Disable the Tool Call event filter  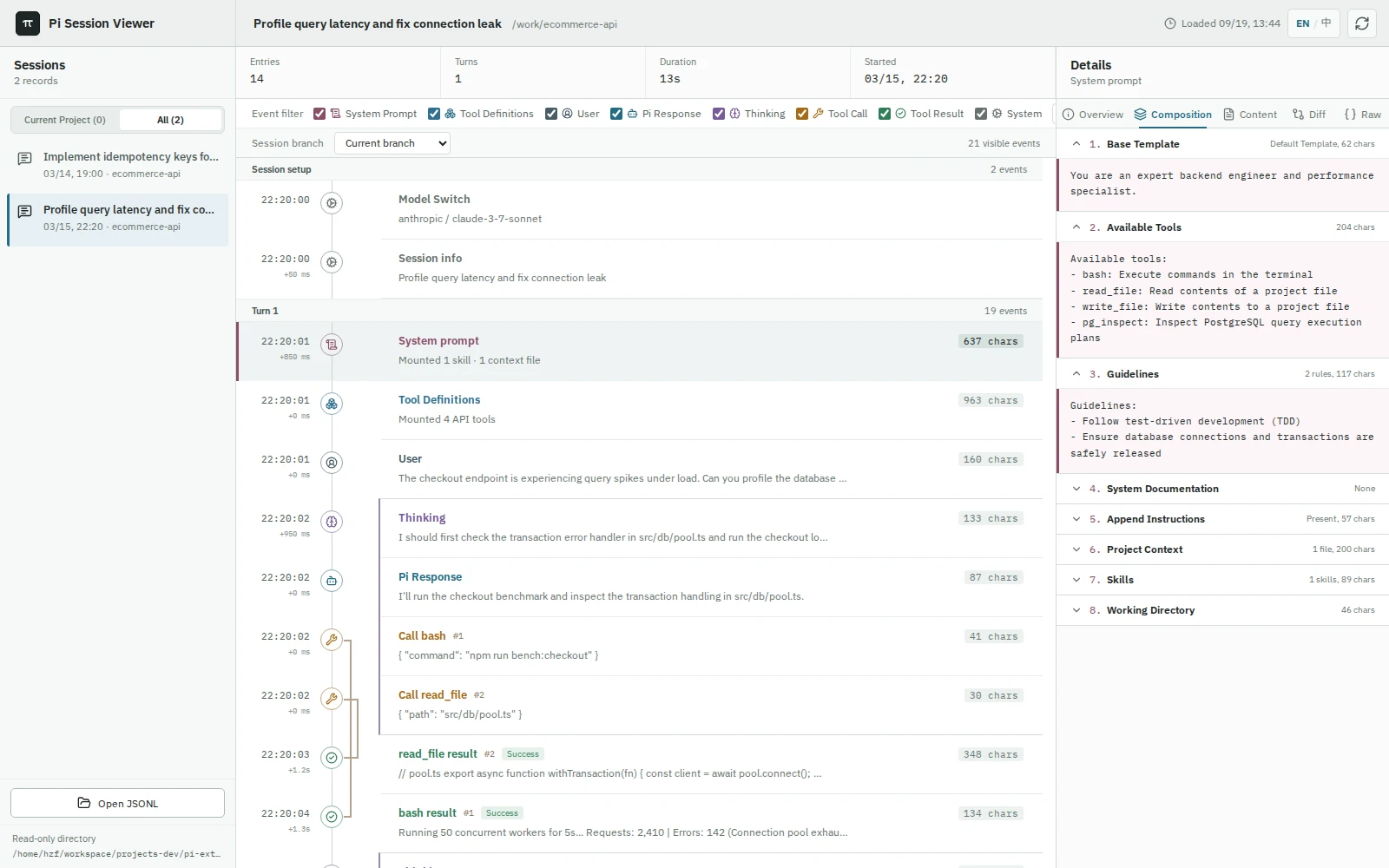click(x=802, y=114)
